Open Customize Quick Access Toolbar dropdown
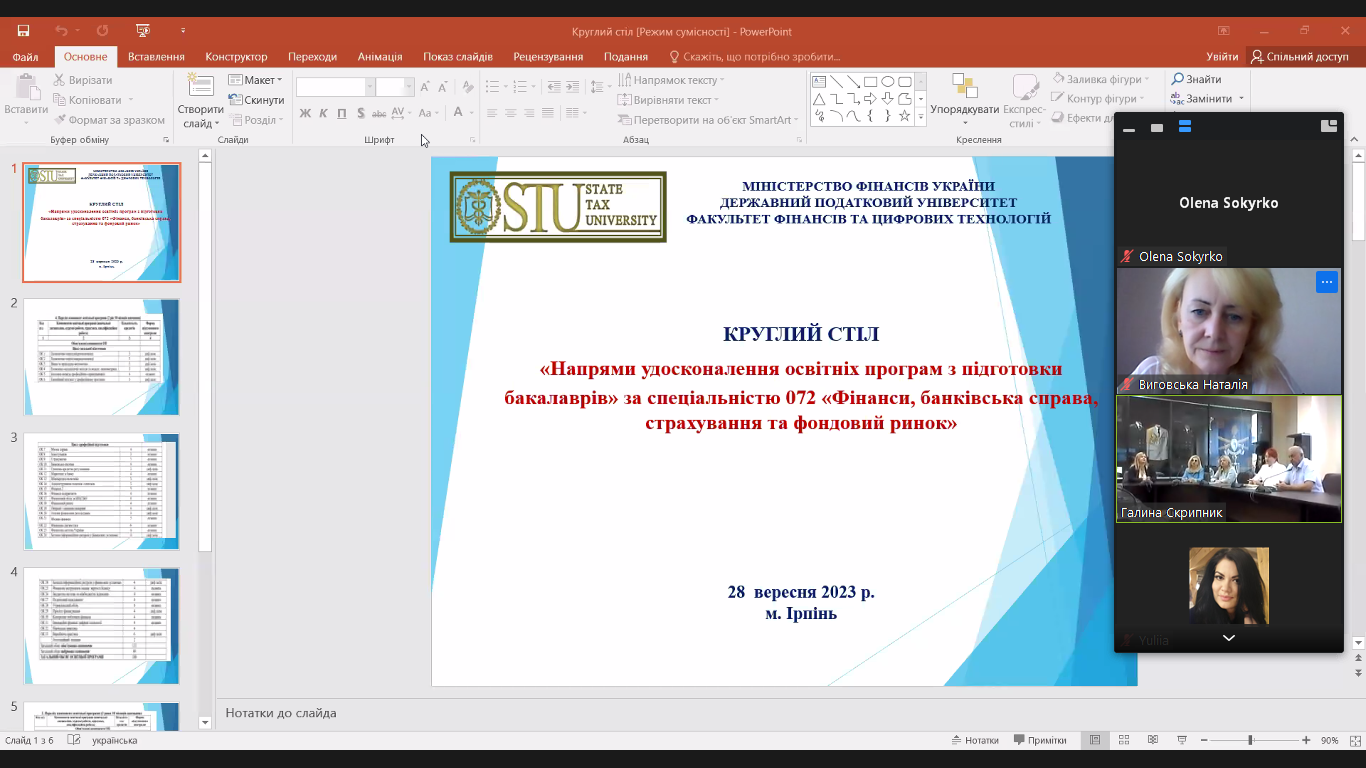 coord(183,31)
